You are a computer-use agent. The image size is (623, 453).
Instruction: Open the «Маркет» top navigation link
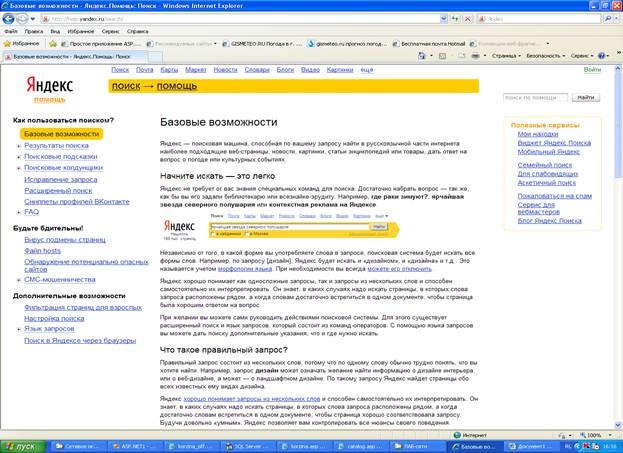(196, 70)
